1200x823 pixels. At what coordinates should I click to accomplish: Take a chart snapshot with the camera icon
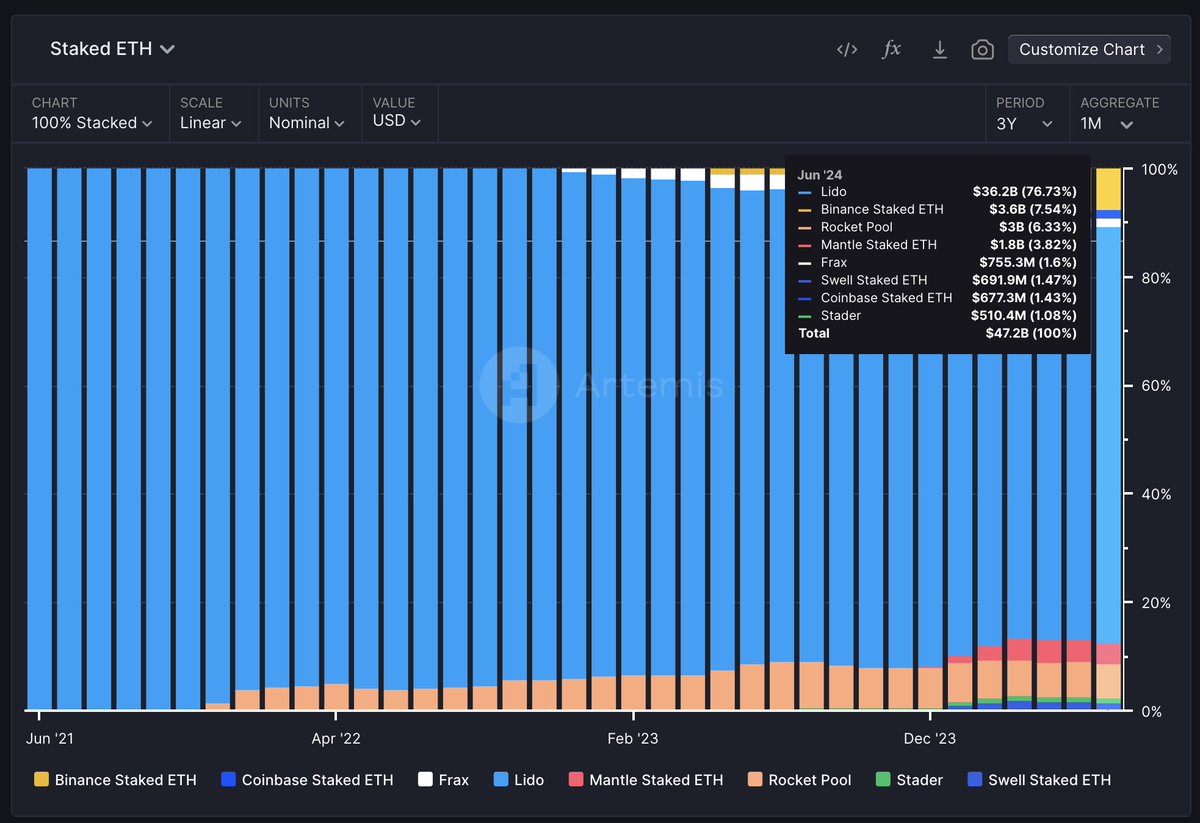[982, 48]
